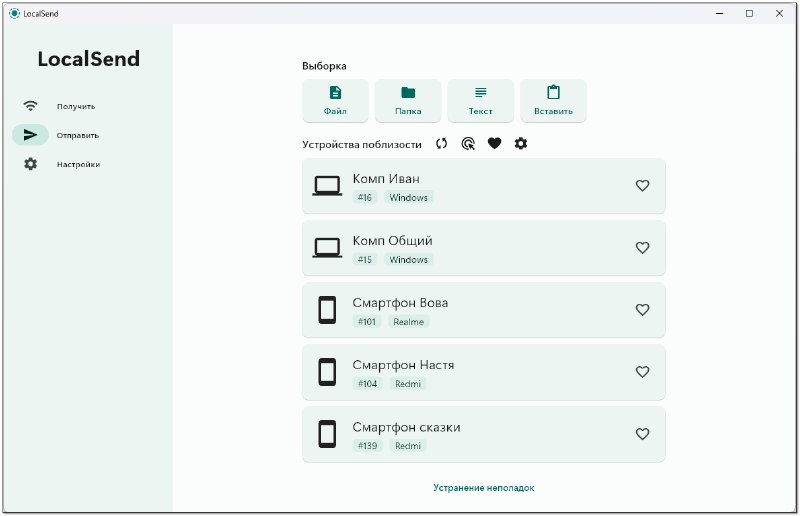This screenshot has width=800, height=516.
Task: Favorite the Смартфон Вова device
Action: click(642, 310)
